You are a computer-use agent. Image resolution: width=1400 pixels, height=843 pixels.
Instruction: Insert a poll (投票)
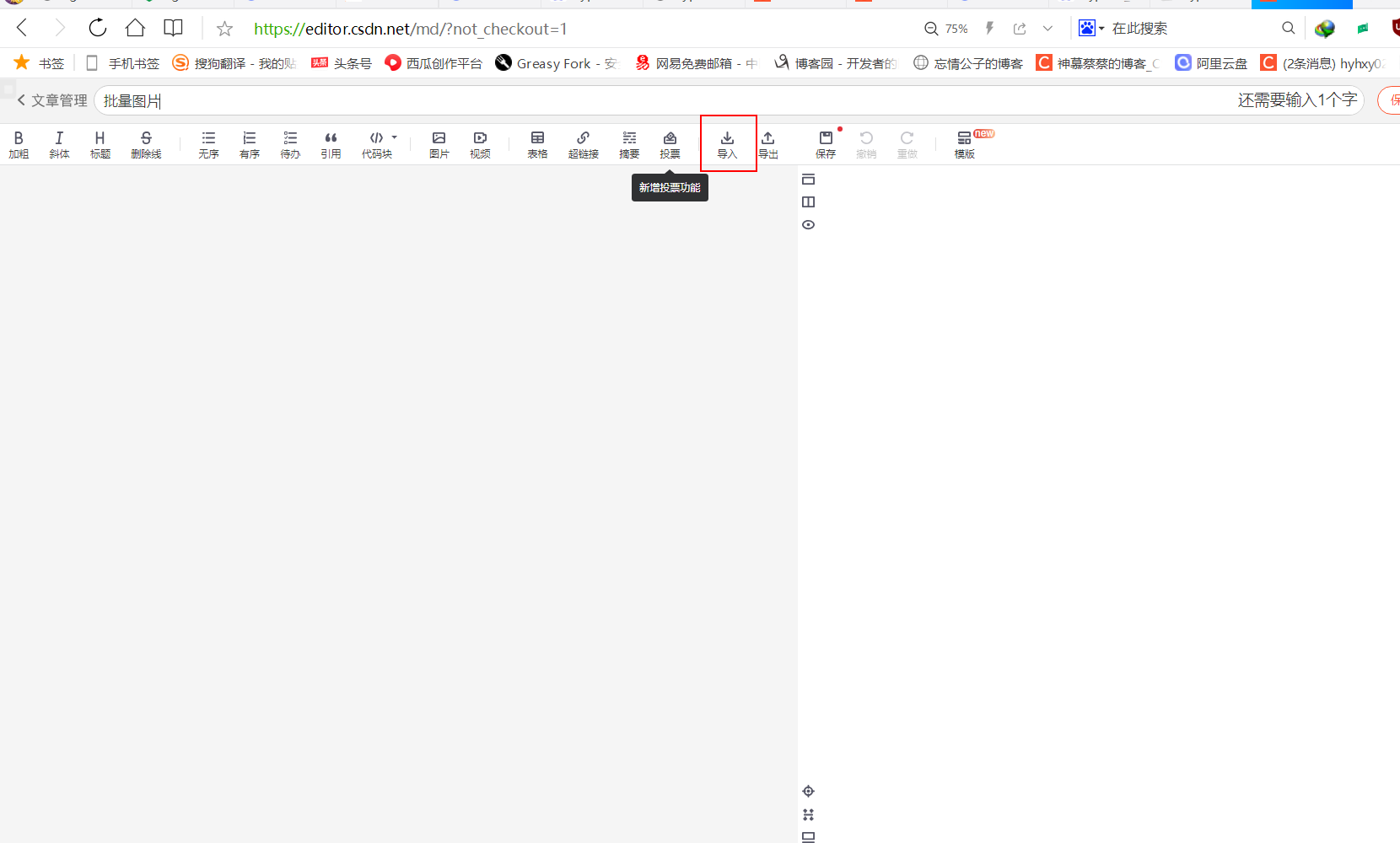670,144
